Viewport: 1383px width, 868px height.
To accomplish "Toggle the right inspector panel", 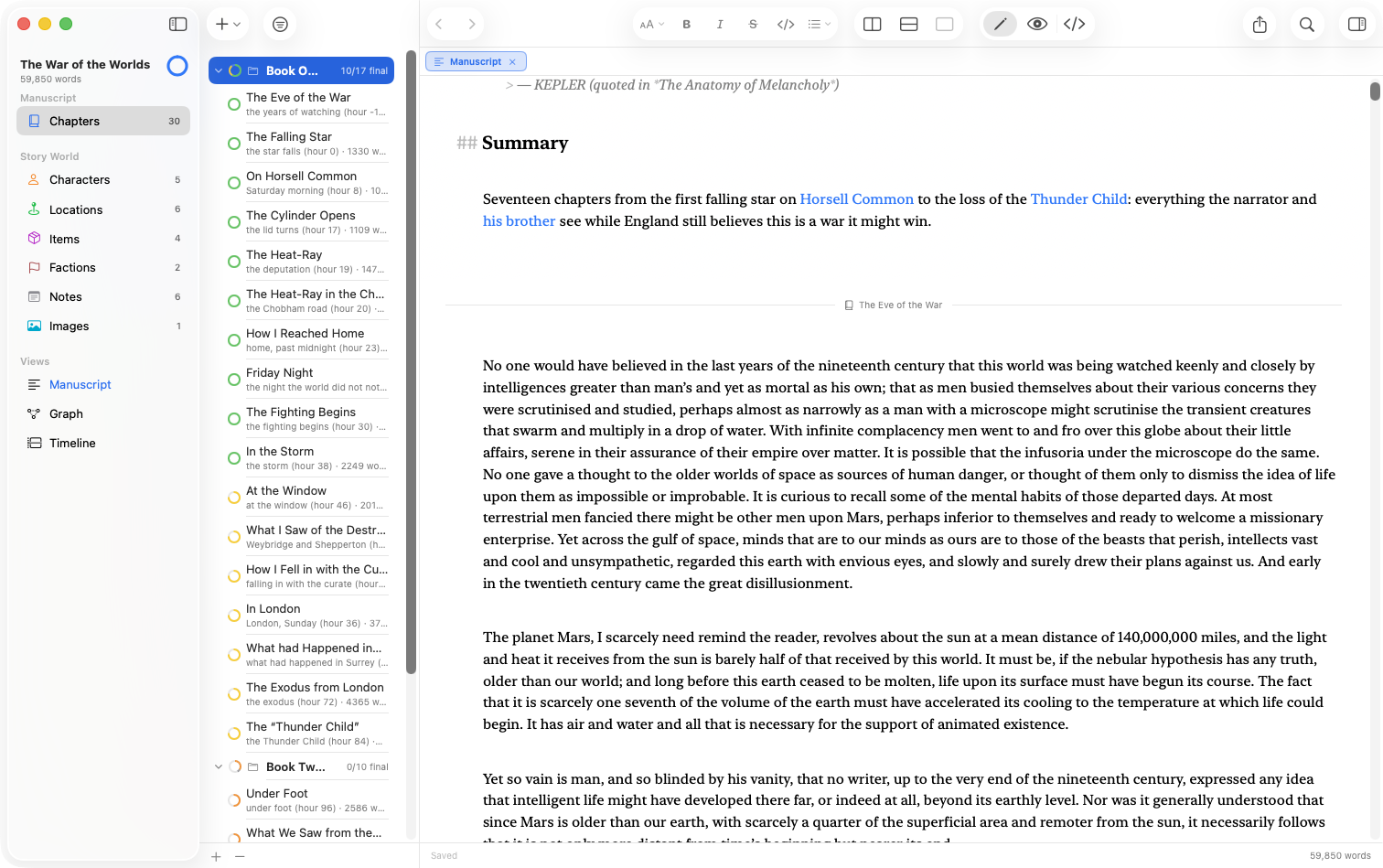I will point(1357,25).
